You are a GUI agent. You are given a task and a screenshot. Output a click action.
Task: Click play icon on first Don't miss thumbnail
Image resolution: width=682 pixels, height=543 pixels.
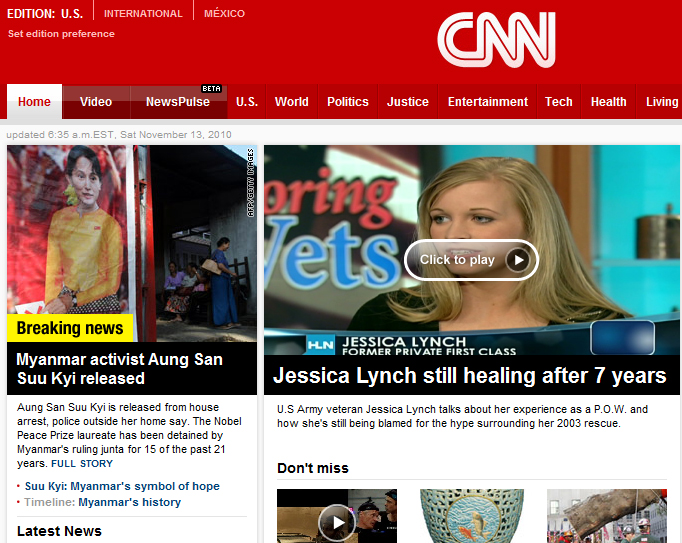tap(336, 521)
